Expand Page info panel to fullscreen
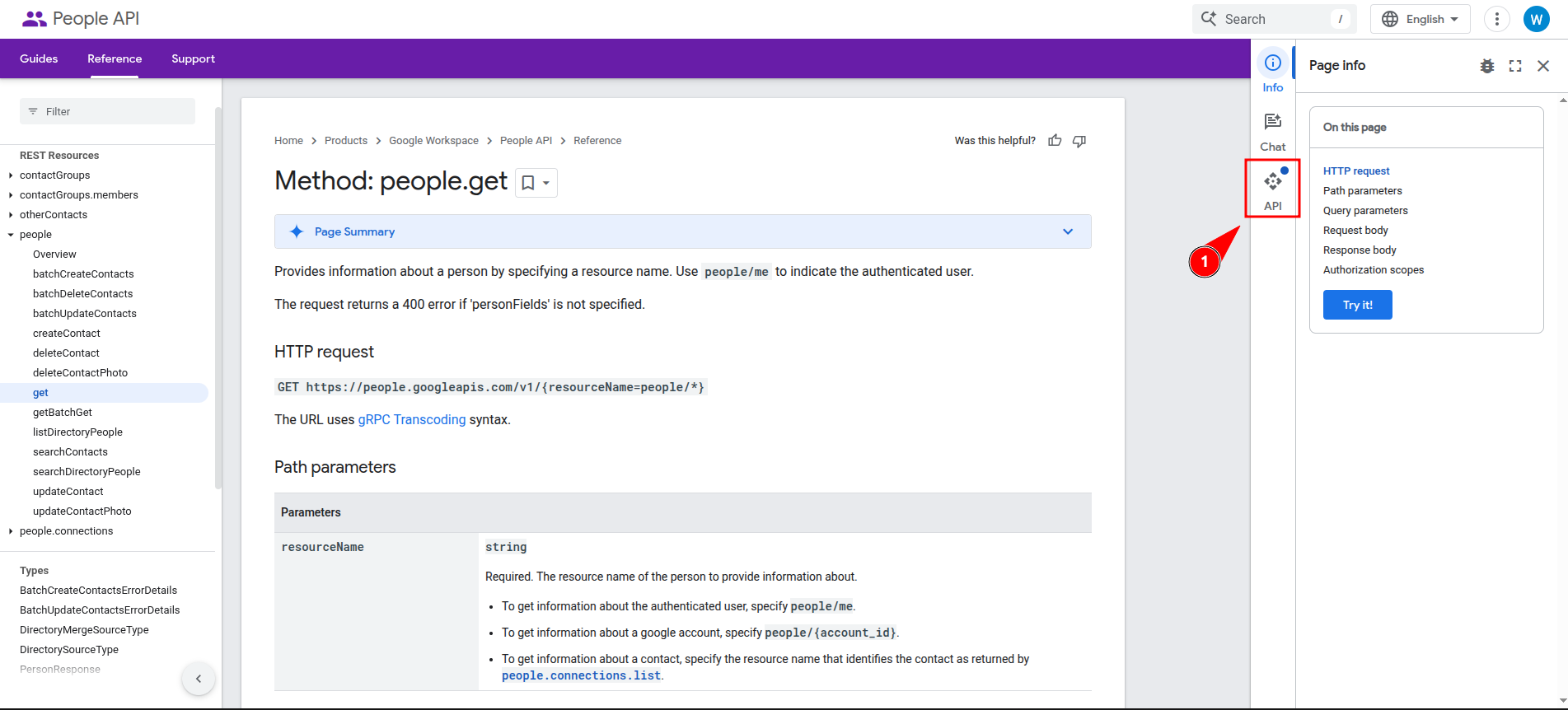The height and width of the screenshot is (710, 1568). pyautogui.click(x=1515, y=66)
